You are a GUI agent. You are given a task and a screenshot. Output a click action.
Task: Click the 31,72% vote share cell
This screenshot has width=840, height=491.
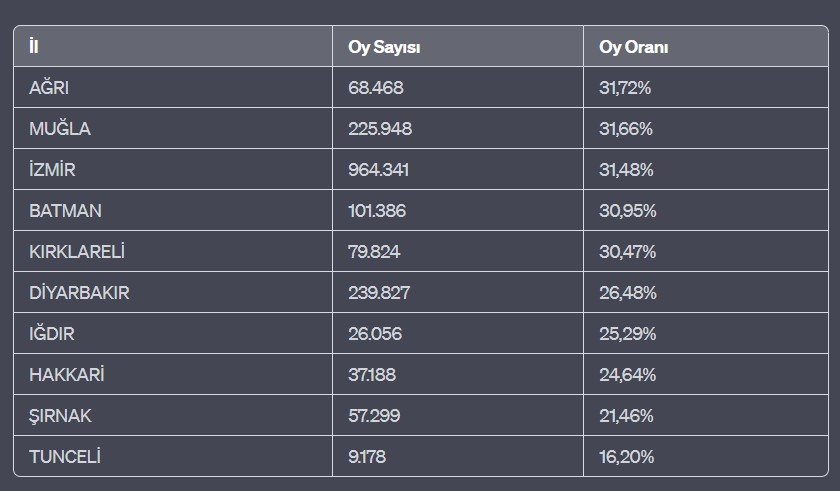(x=625, y=88)
